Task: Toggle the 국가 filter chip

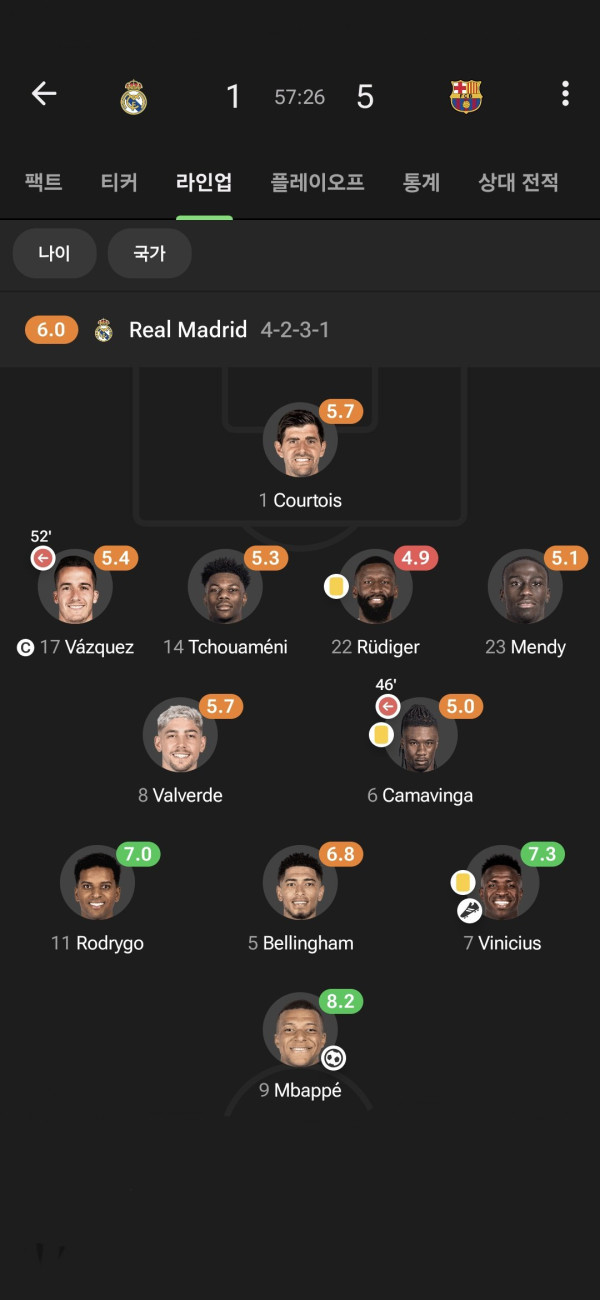Action: [x=149, y=254]
